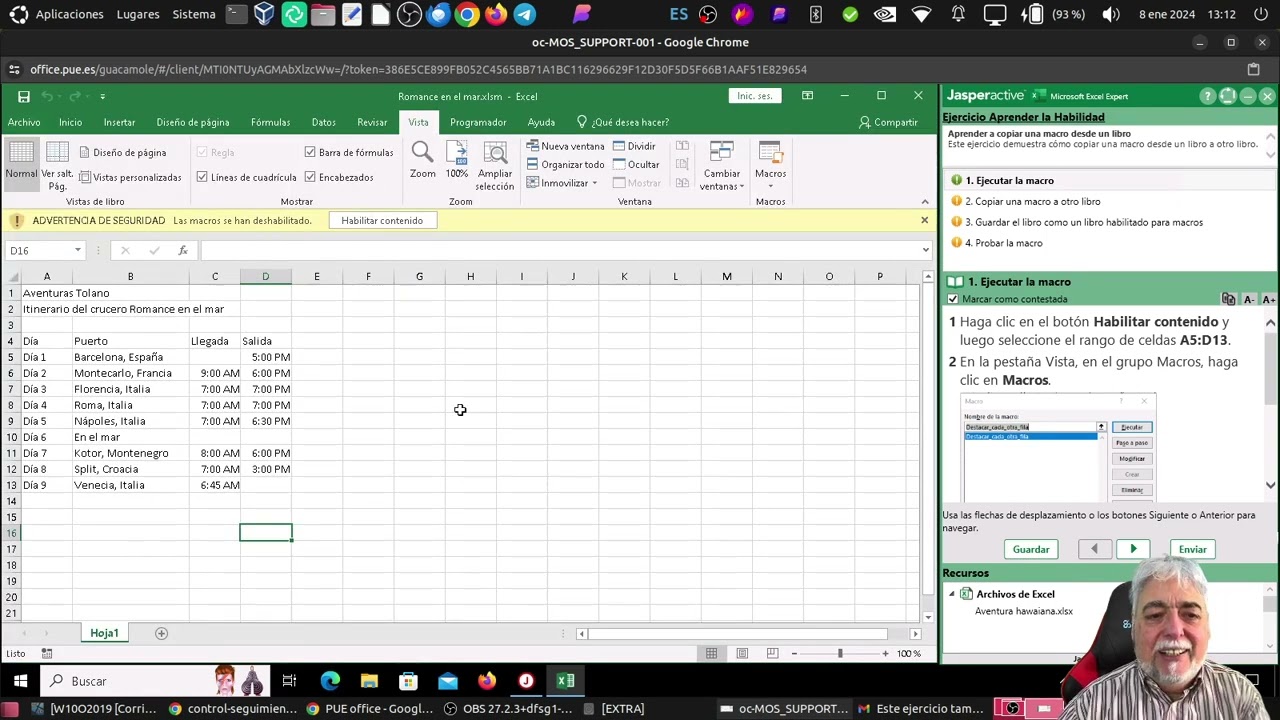Toggle Encabezados checkbox
Viewport: 1280px width, 720px height.
pos(310,177)
